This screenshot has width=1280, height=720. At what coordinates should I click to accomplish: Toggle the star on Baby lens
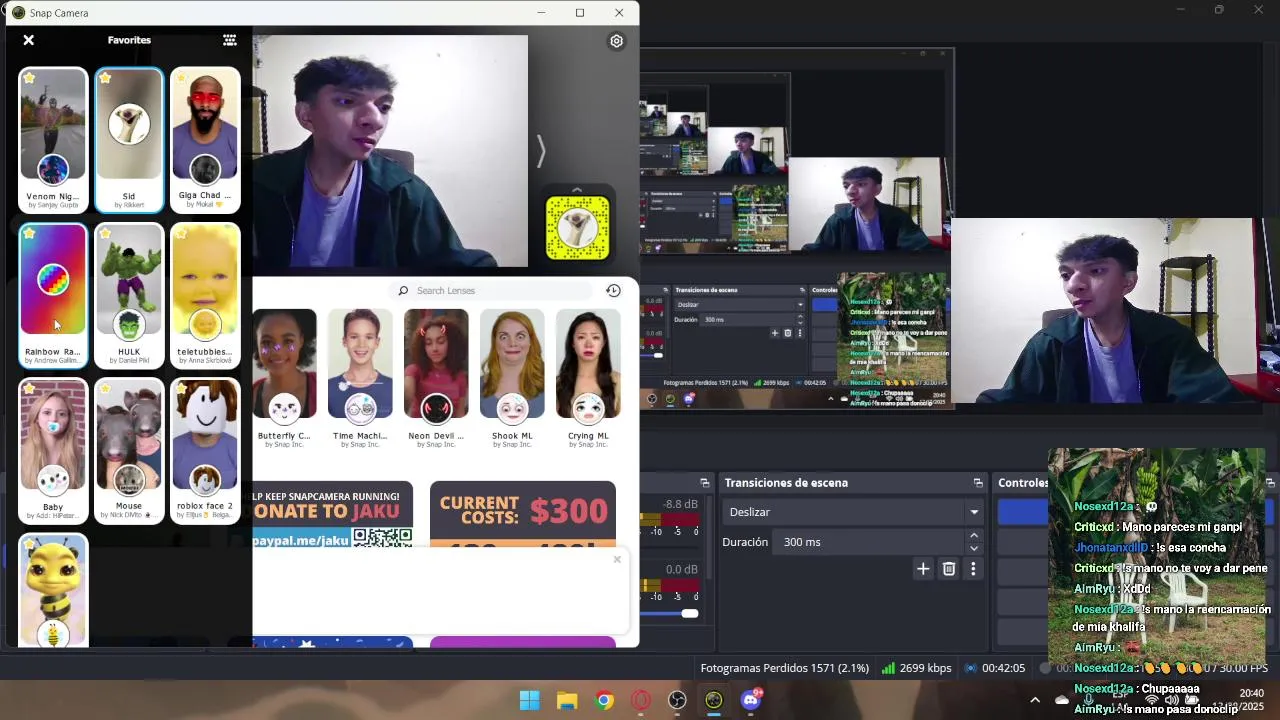tap(29, 388)
